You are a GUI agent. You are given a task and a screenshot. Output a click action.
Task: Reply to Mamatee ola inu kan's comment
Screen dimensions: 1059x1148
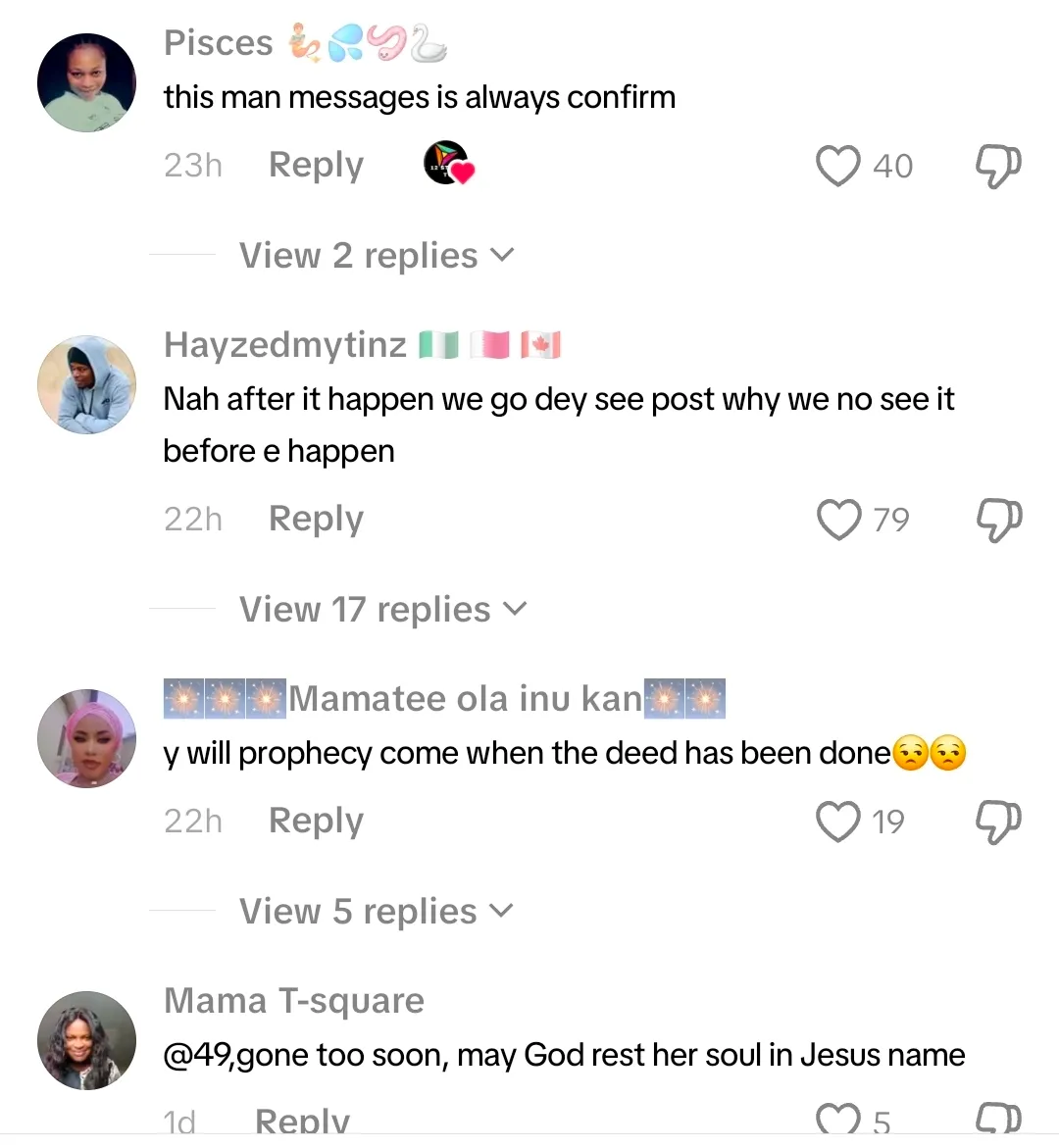click(x=316, y=821)
